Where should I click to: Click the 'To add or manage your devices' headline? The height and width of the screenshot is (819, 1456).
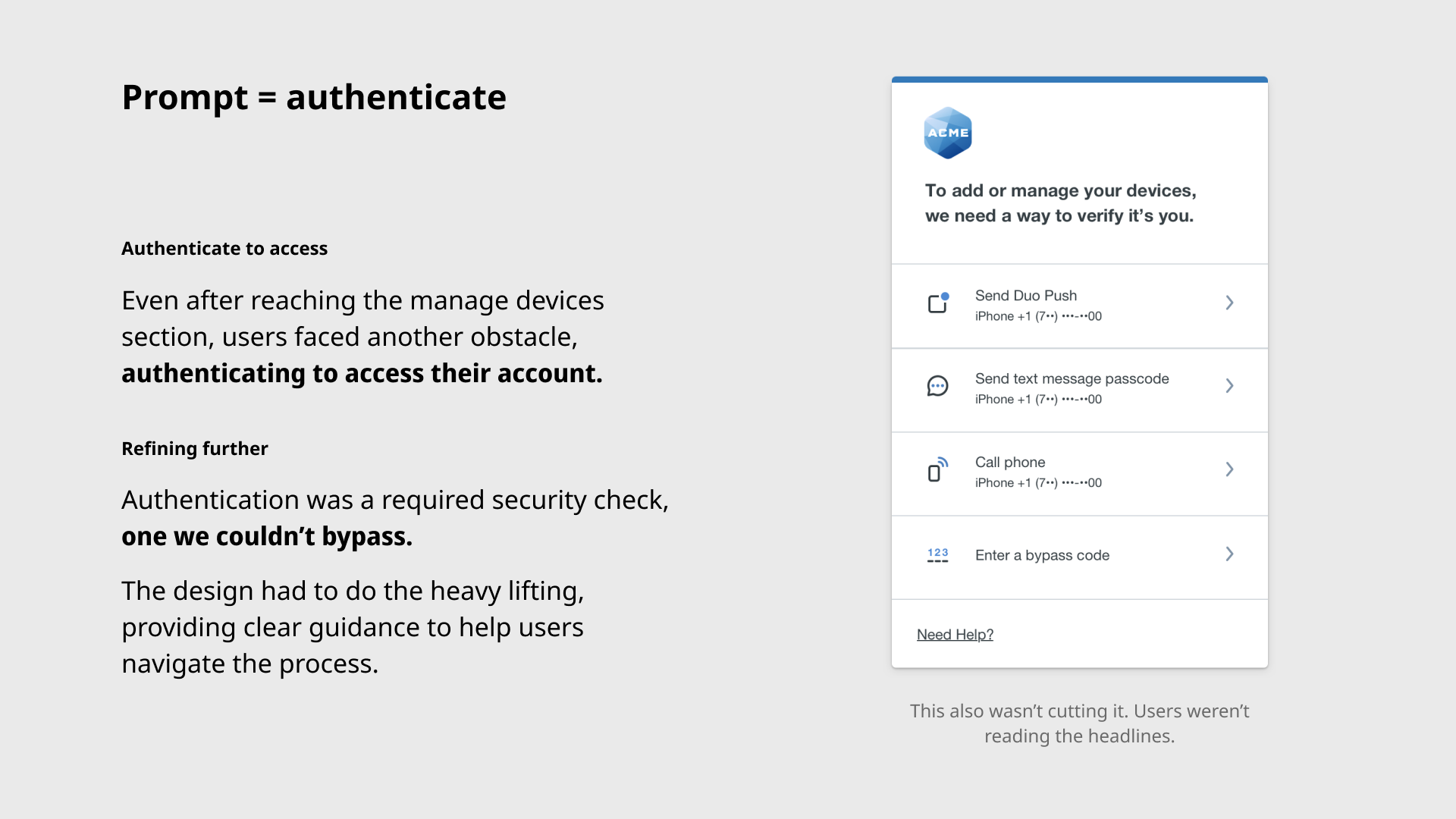(x=1060, y=203)
